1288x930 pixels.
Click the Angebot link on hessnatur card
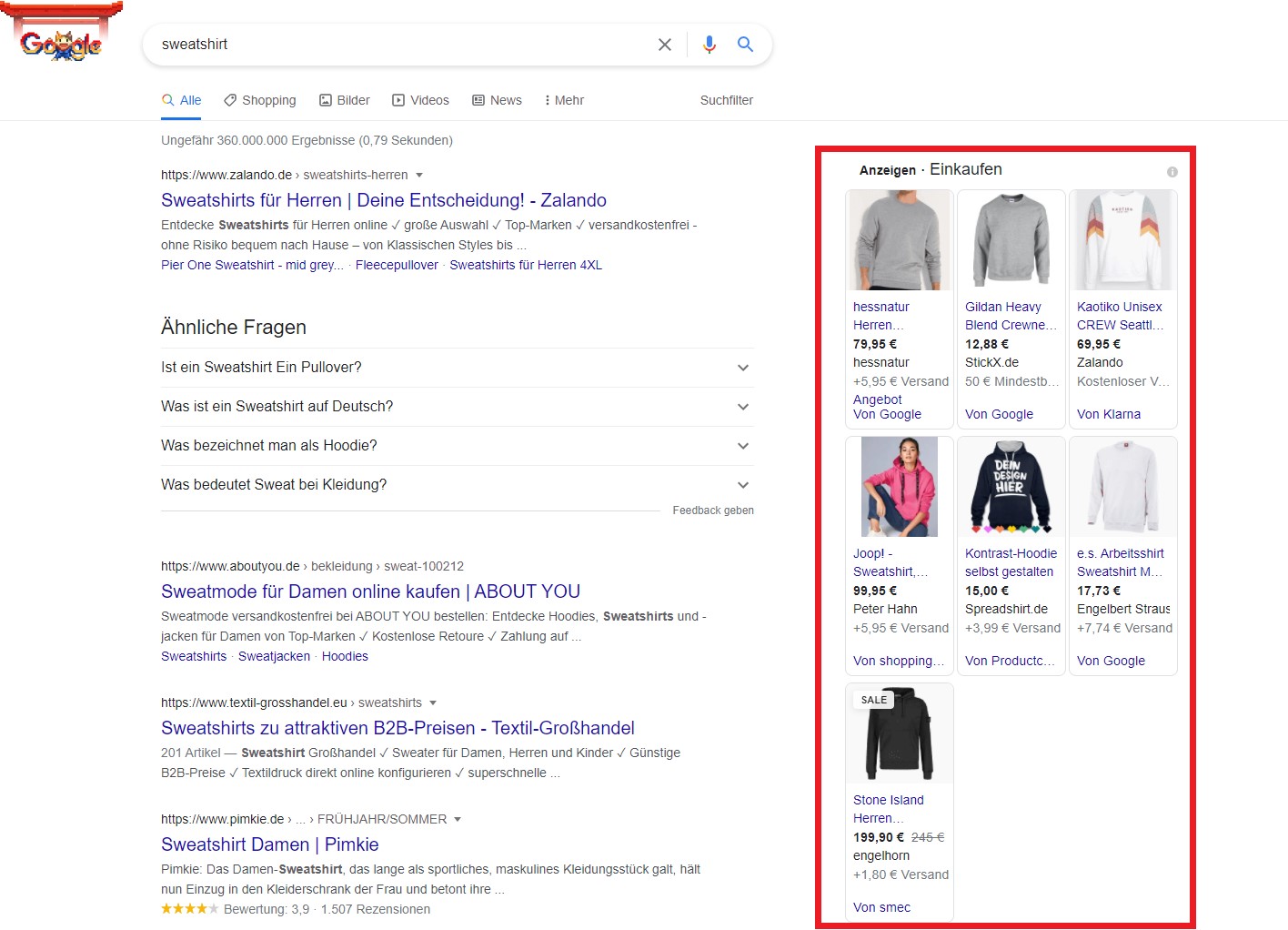click(877, 399)
